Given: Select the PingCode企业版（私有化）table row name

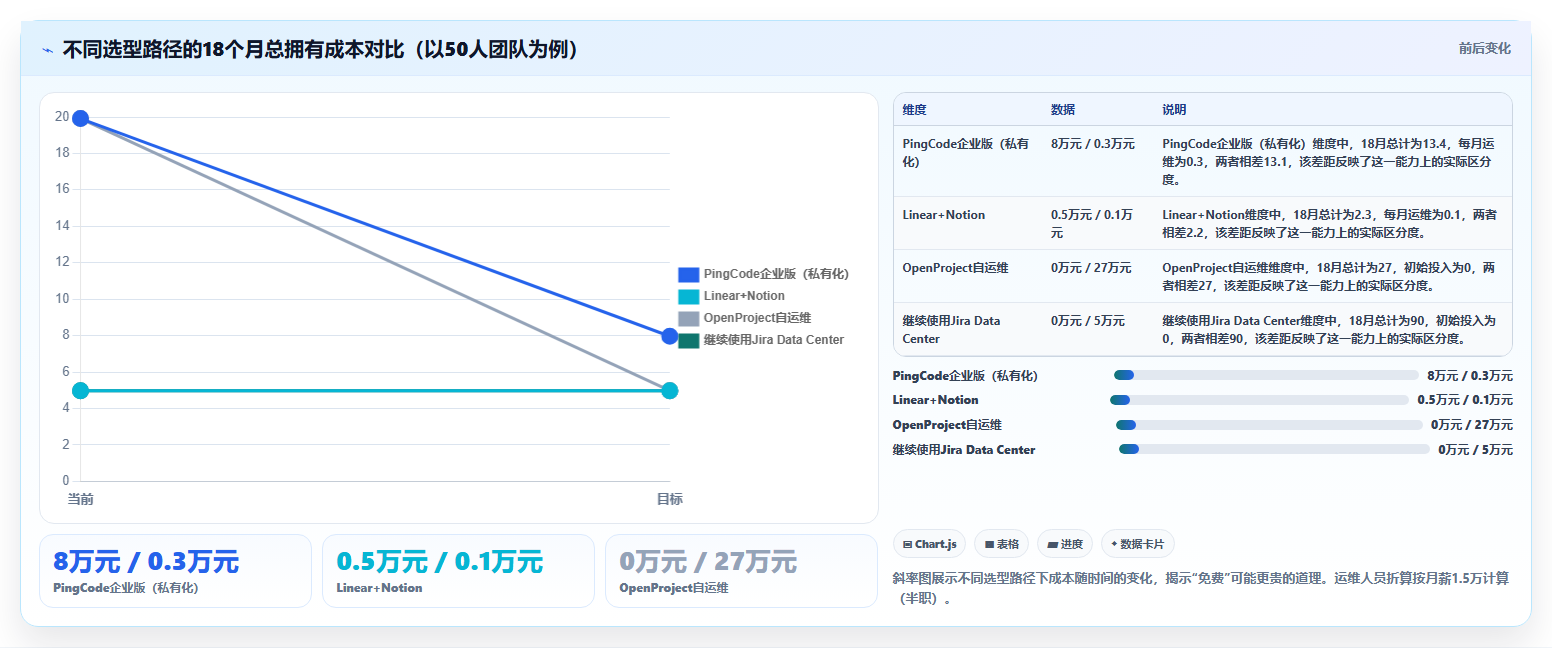Looking at the screenshot, I should [x=966, y=152].
